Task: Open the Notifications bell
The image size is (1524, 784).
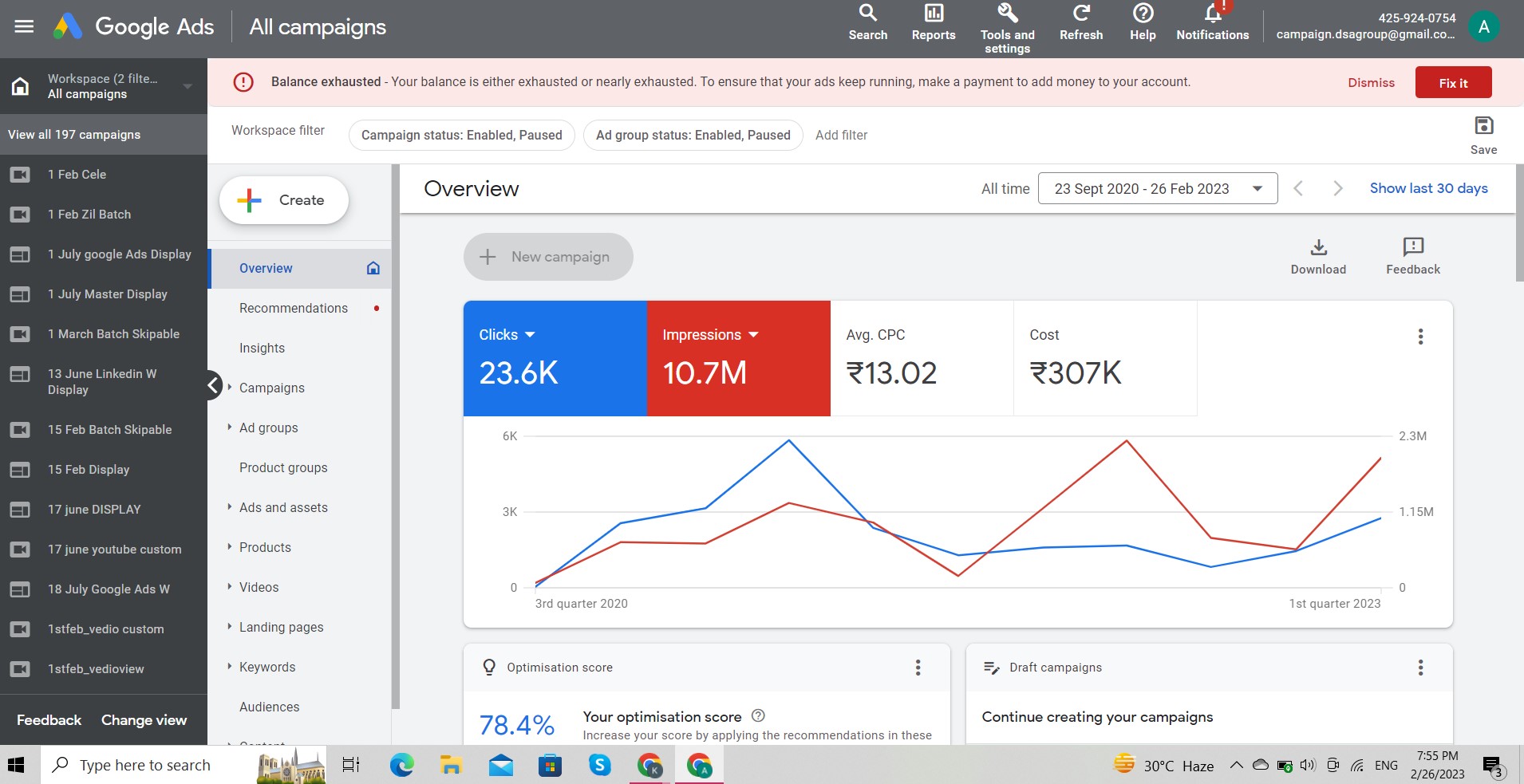Action: coord(1212,22)
